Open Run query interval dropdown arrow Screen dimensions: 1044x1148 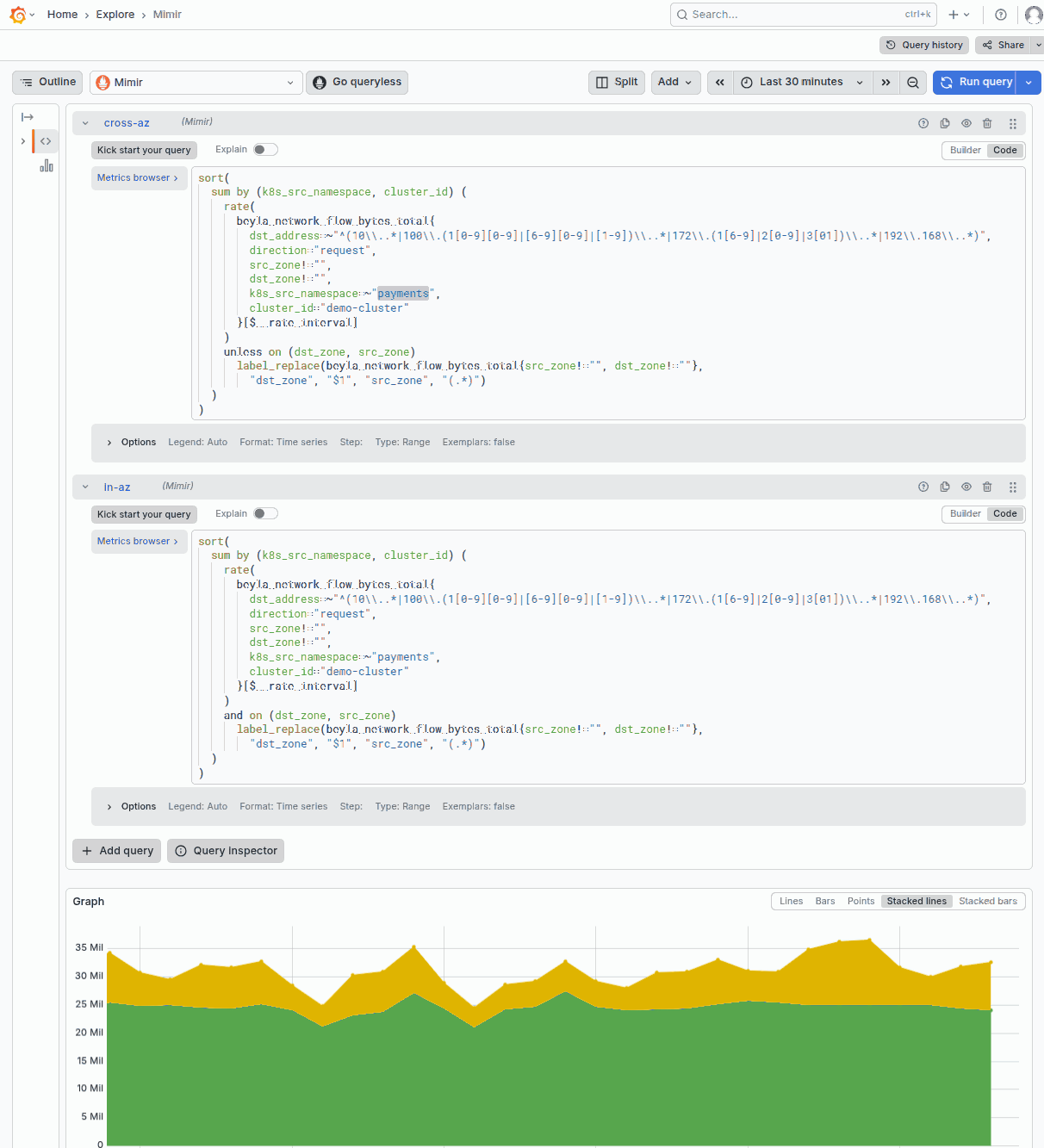[x=1028, y=83]
